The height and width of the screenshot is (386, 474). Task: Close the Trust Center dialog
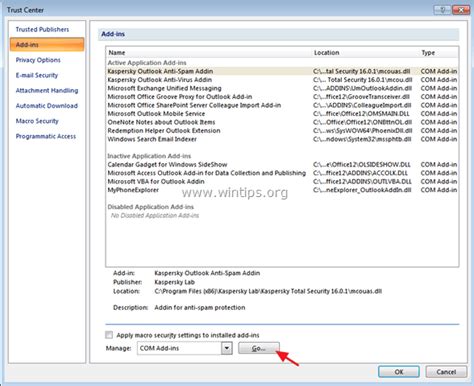(x=461, y=10)
